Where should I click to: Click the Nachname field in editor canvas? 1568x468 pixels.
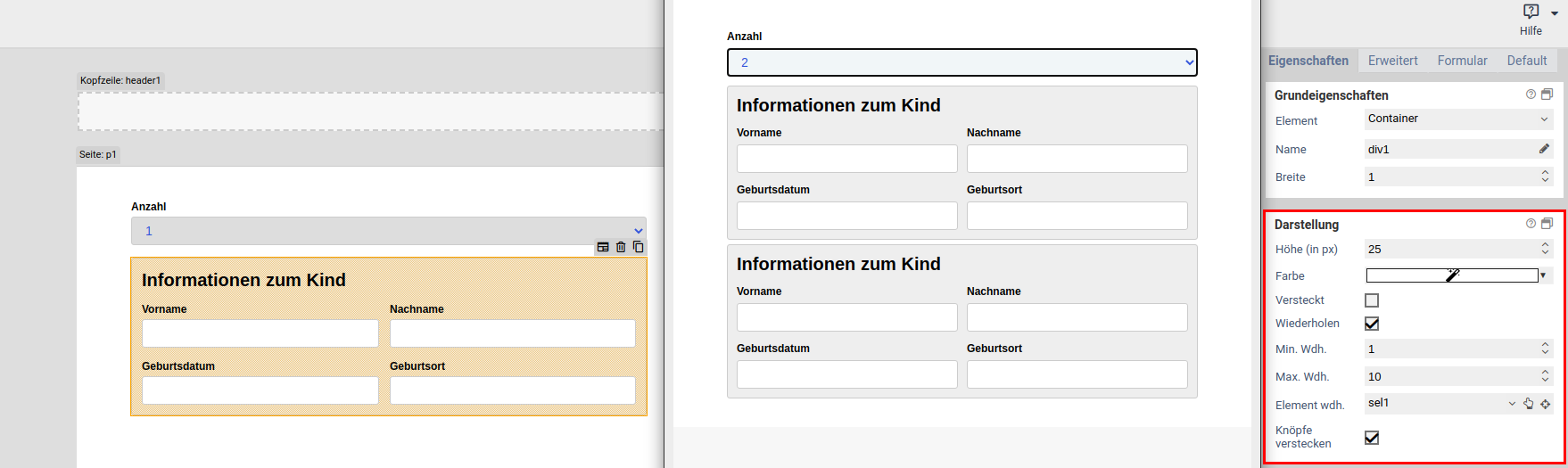(x=513, y=333)
